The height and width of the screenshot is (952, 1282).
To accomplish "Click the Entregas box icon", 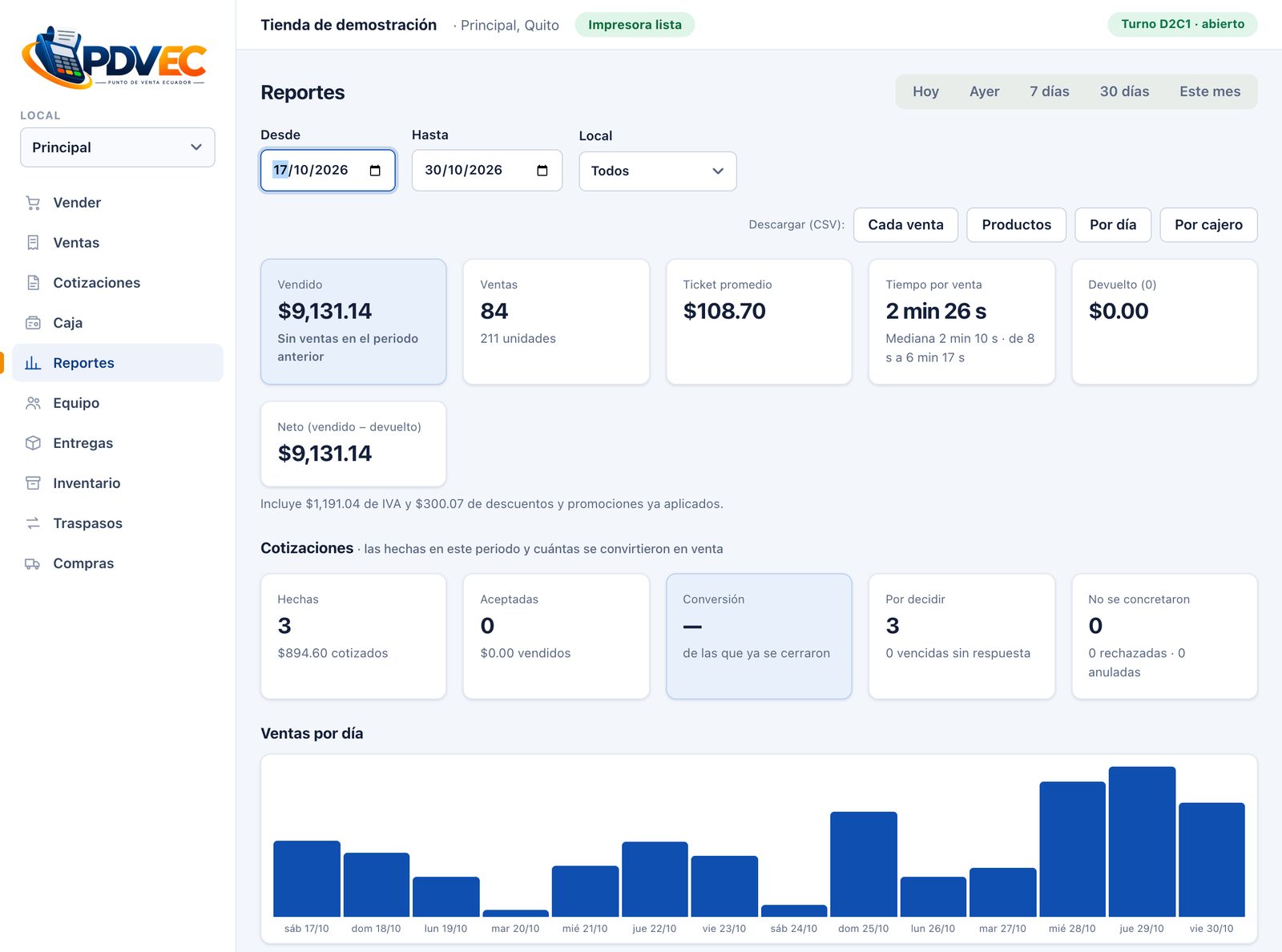I will pos(33,443).
